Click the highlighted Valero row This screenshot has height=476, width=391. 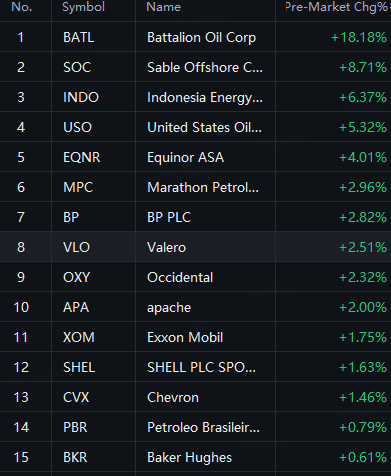195,247
